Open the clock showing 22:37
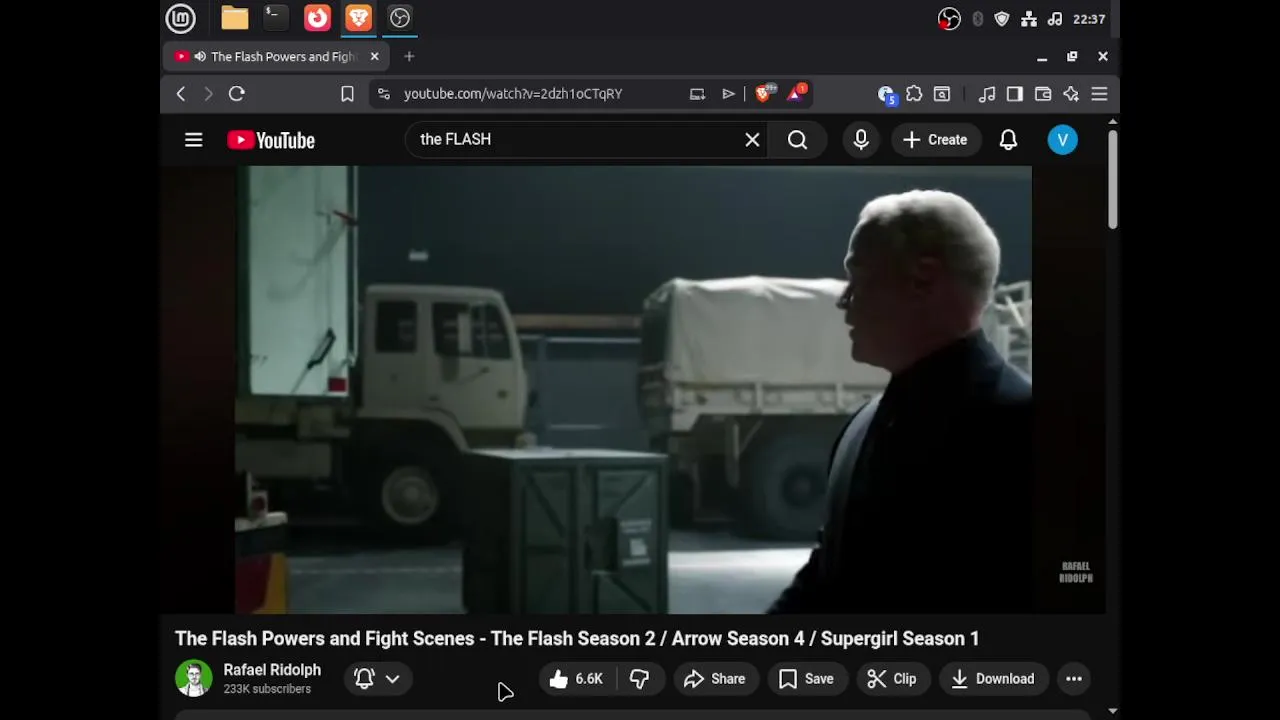This screenshot has width=1280, height=720. [x=1089, y=19]
